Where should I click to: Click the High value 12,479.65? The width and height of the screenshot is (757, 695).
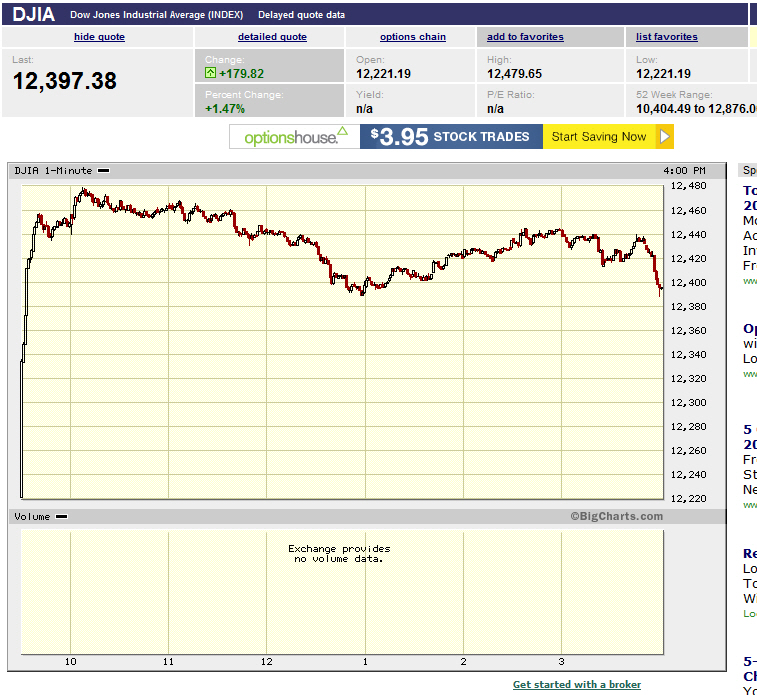pyautogui.click(x=514, y=73)
